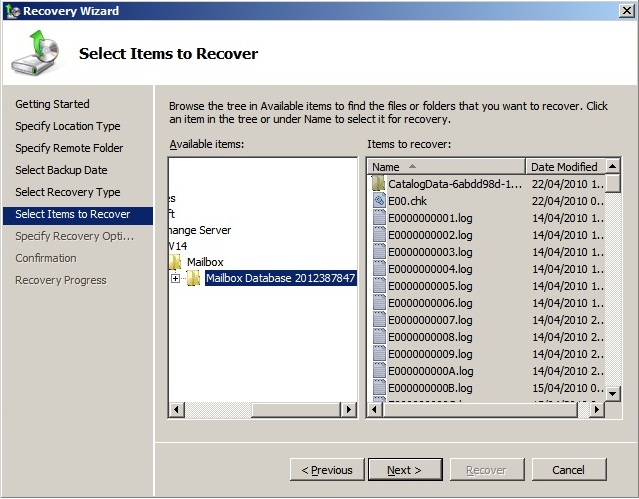Viewport: 639px width, 499px height.
Task: Click Items to recover left scroll arrow
Action: tap(375, 409)
